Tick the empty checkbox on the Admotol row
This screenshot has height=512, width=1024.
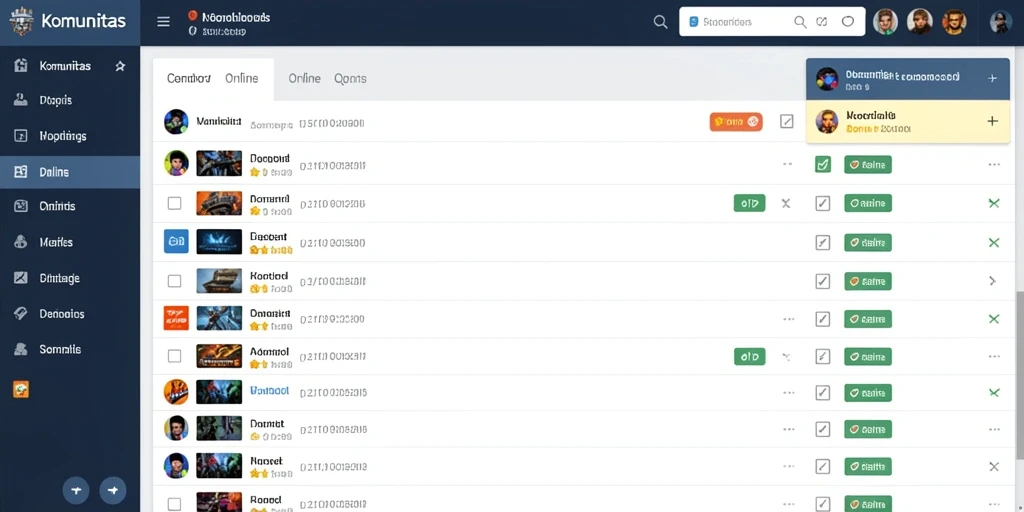(174, 356)
